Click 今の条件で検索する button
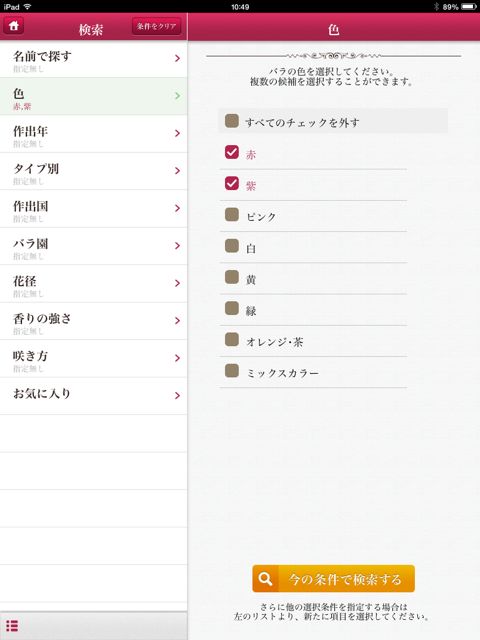The width and height of the screenshot is (480, 640). coord(333,579)
